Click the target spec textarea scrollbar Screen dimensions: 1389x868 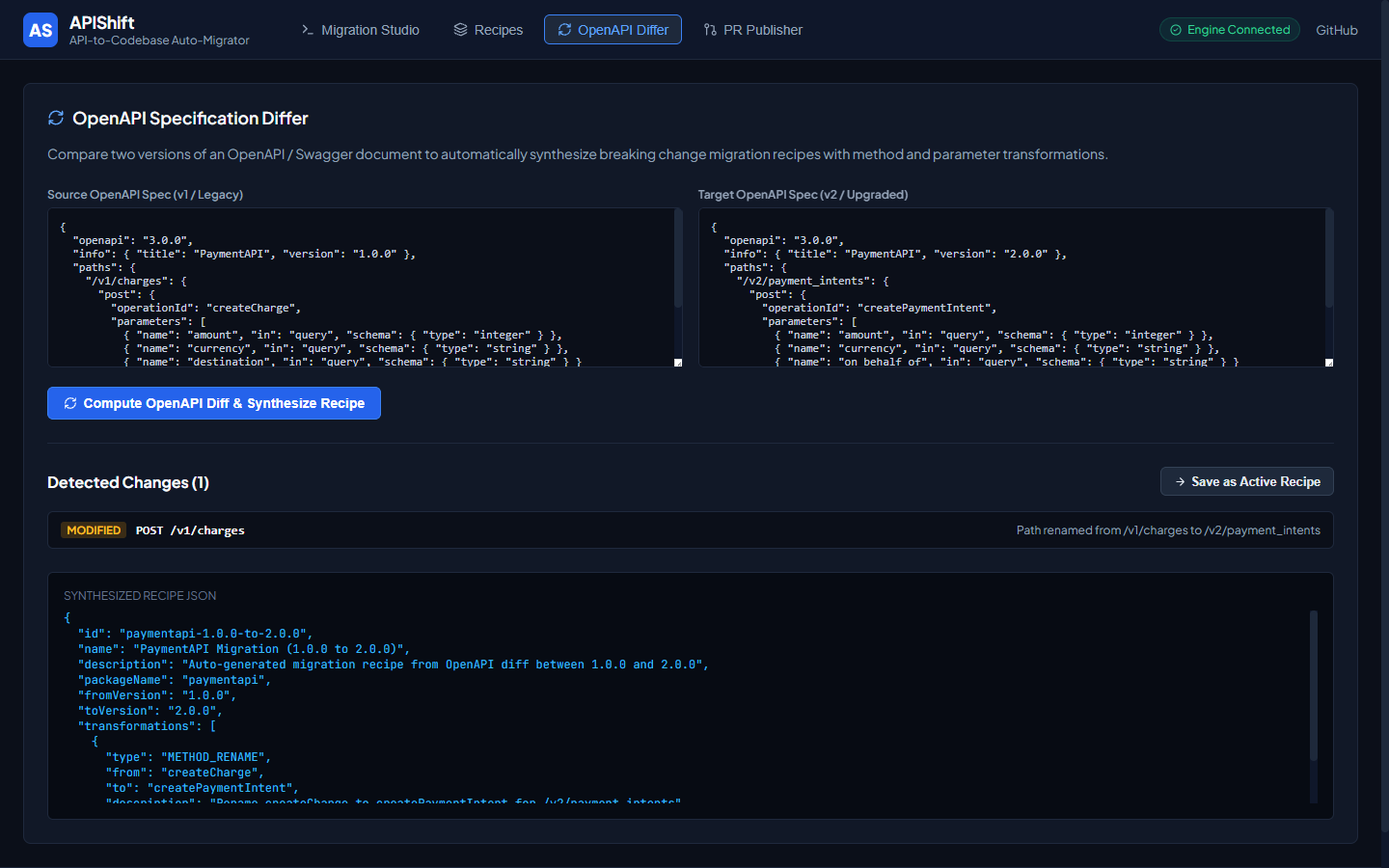coord(1329,258)
